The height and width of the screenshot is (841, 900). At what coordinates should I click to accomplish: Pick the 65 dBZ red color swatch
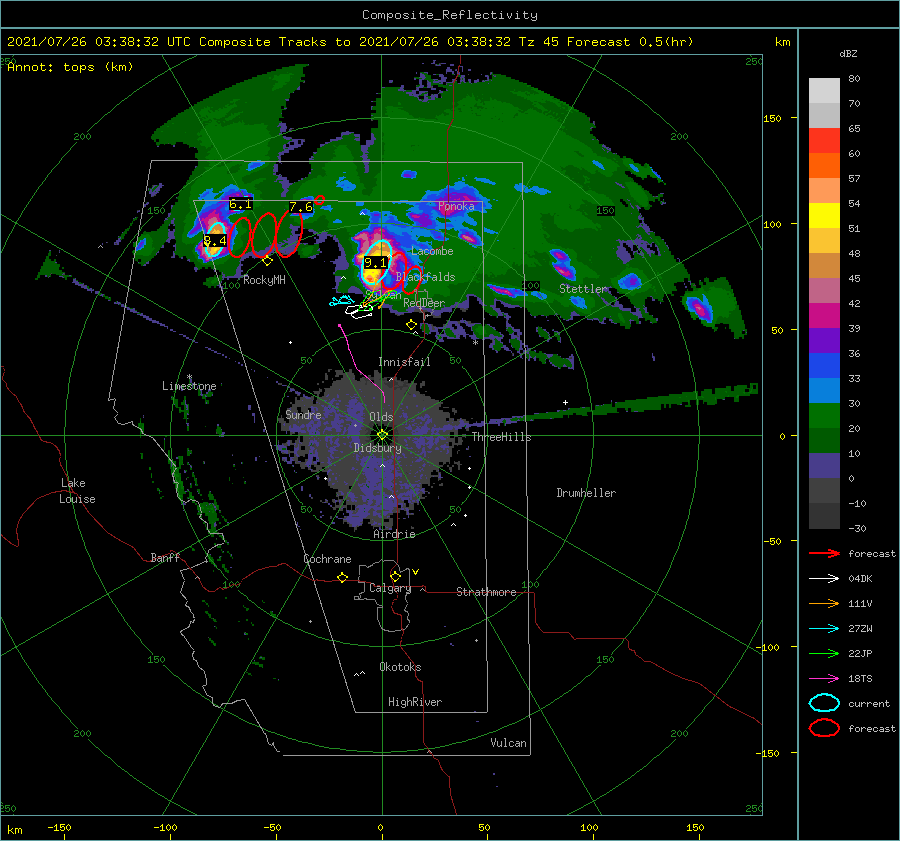coord(824,141)
